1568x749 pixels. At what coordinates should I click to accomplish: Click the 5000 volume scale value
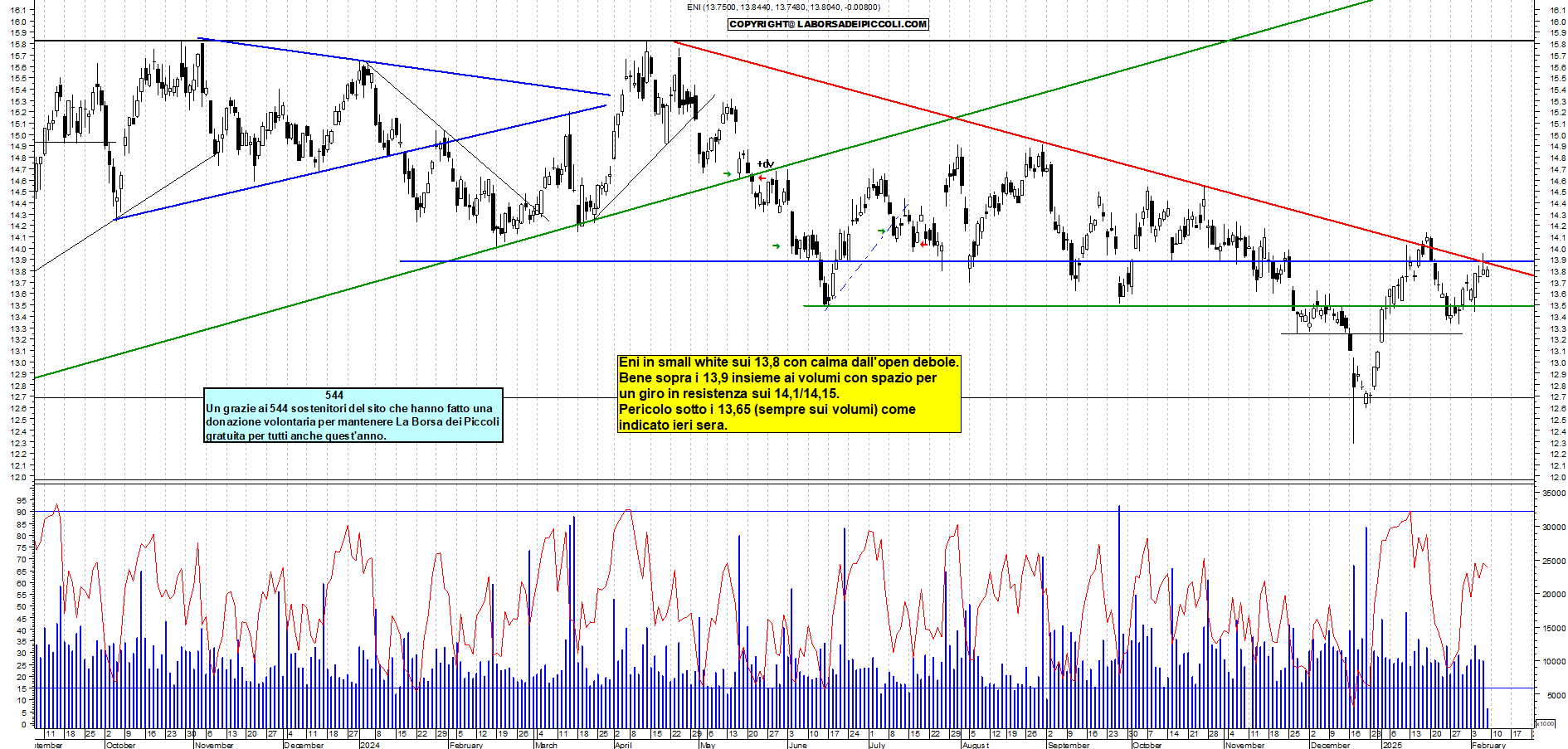[x=1556, y=695]
